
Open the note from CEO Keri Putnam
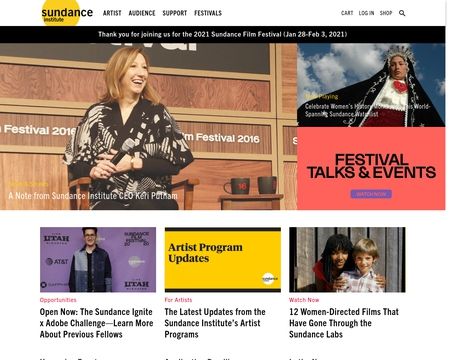pyautogui.click(x=93, y=196)
